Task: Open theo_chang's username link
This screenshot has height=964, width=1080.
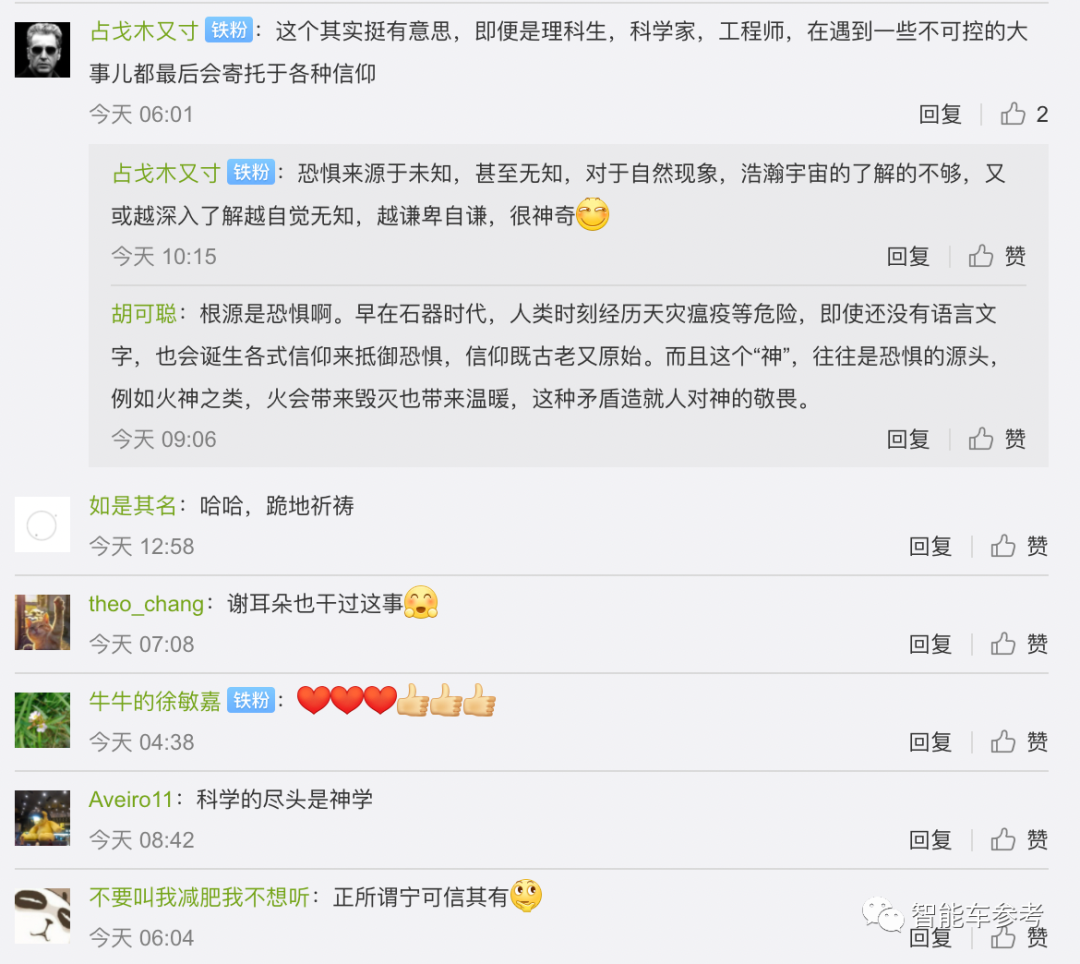Action: tap(146, 604)
